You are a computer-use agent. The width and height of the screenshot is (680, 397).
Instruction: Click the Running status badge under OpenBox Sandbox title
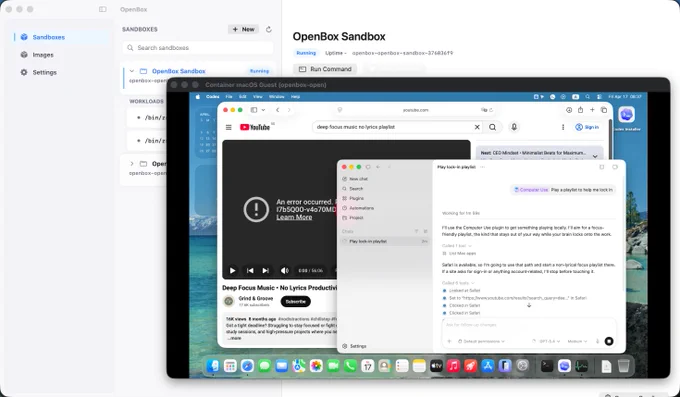[x=306, y=53]
